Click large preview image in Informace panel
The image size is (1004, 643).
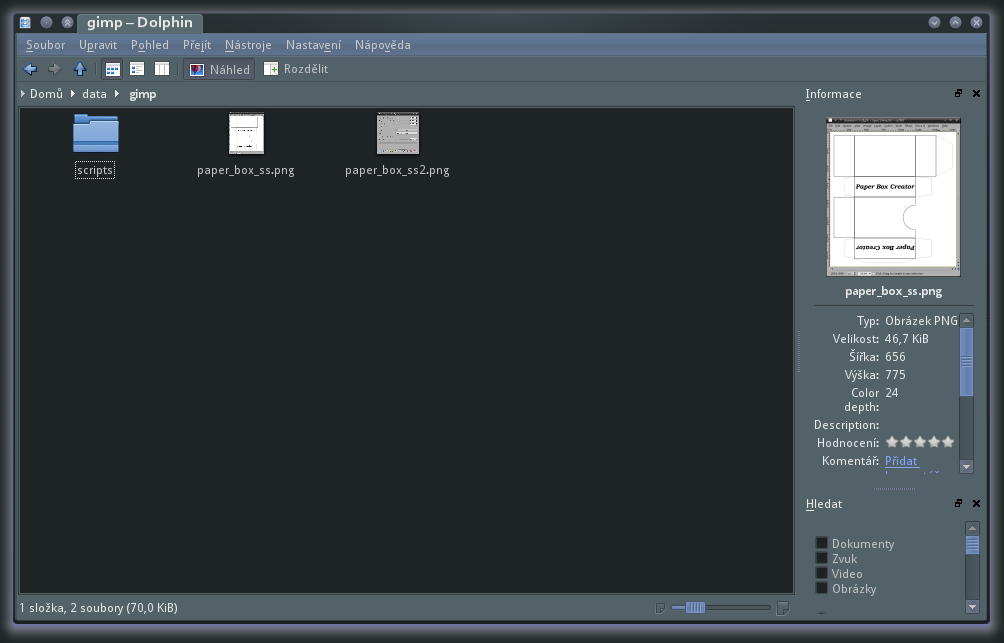(893, 197)
